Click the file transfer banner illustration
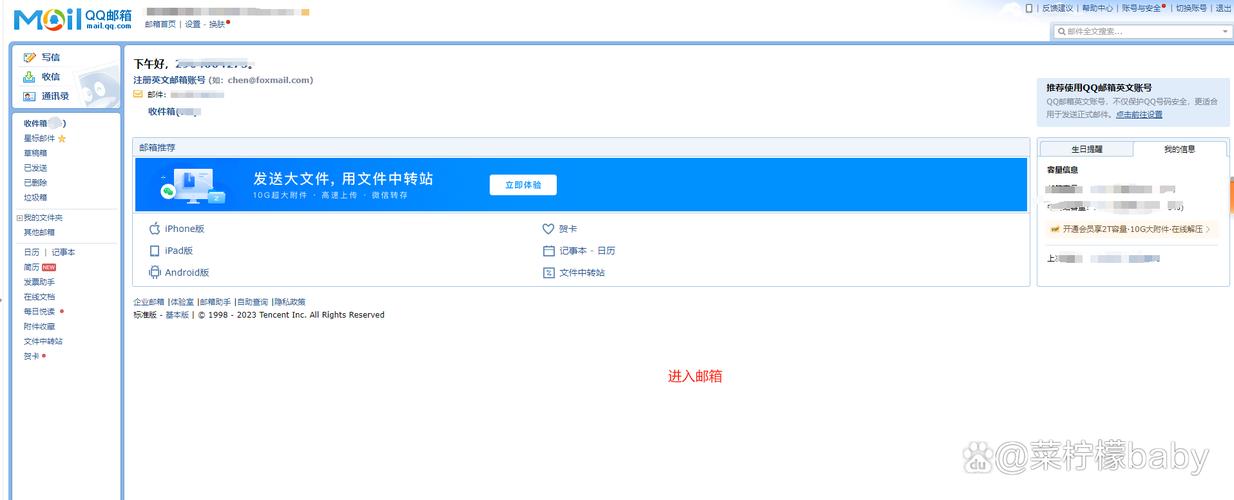 [192, 186]
